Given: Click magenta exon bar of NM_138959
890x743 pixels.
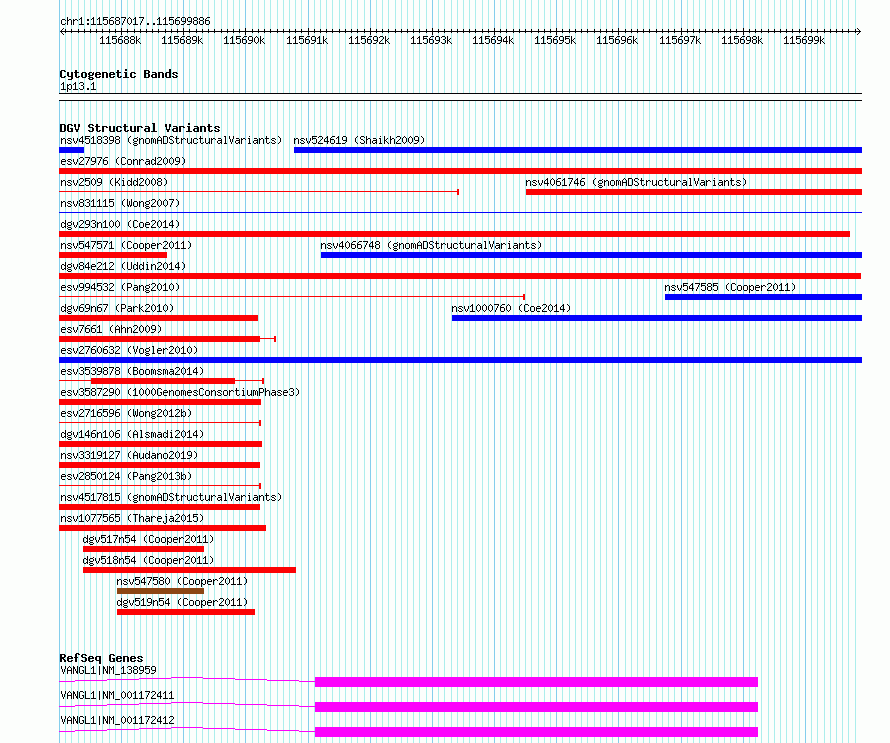Looking at the screenshot, I should pos(536,682).
